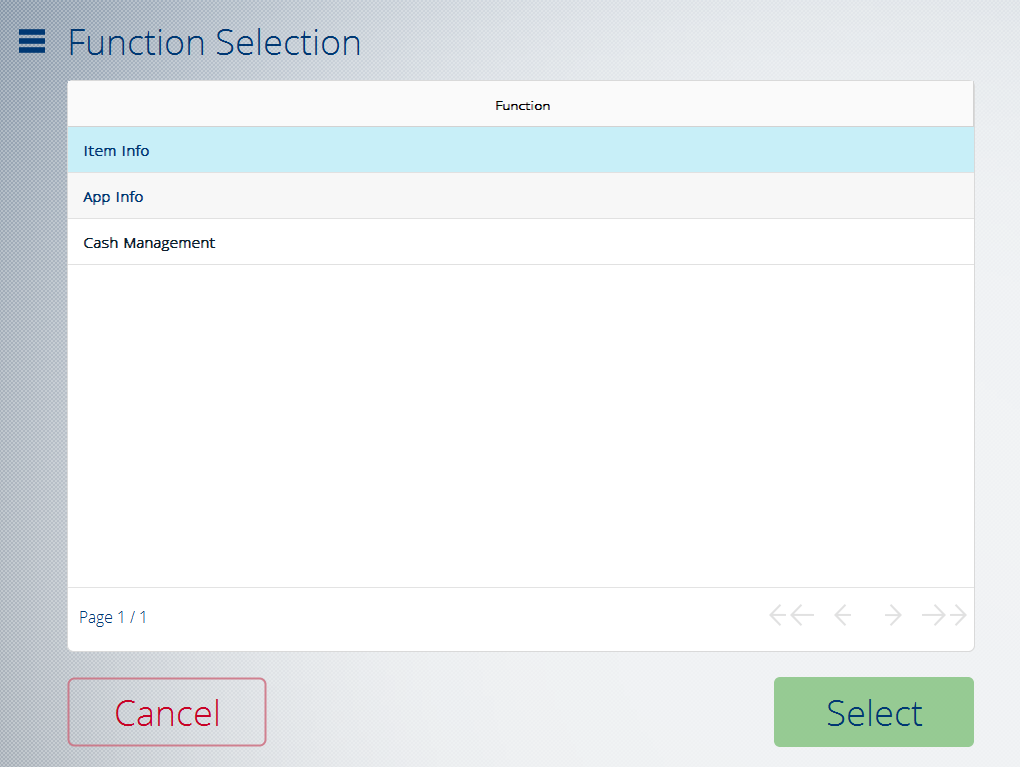
Task: Jump to first page with double-left arrow
Action: point(791,615)
